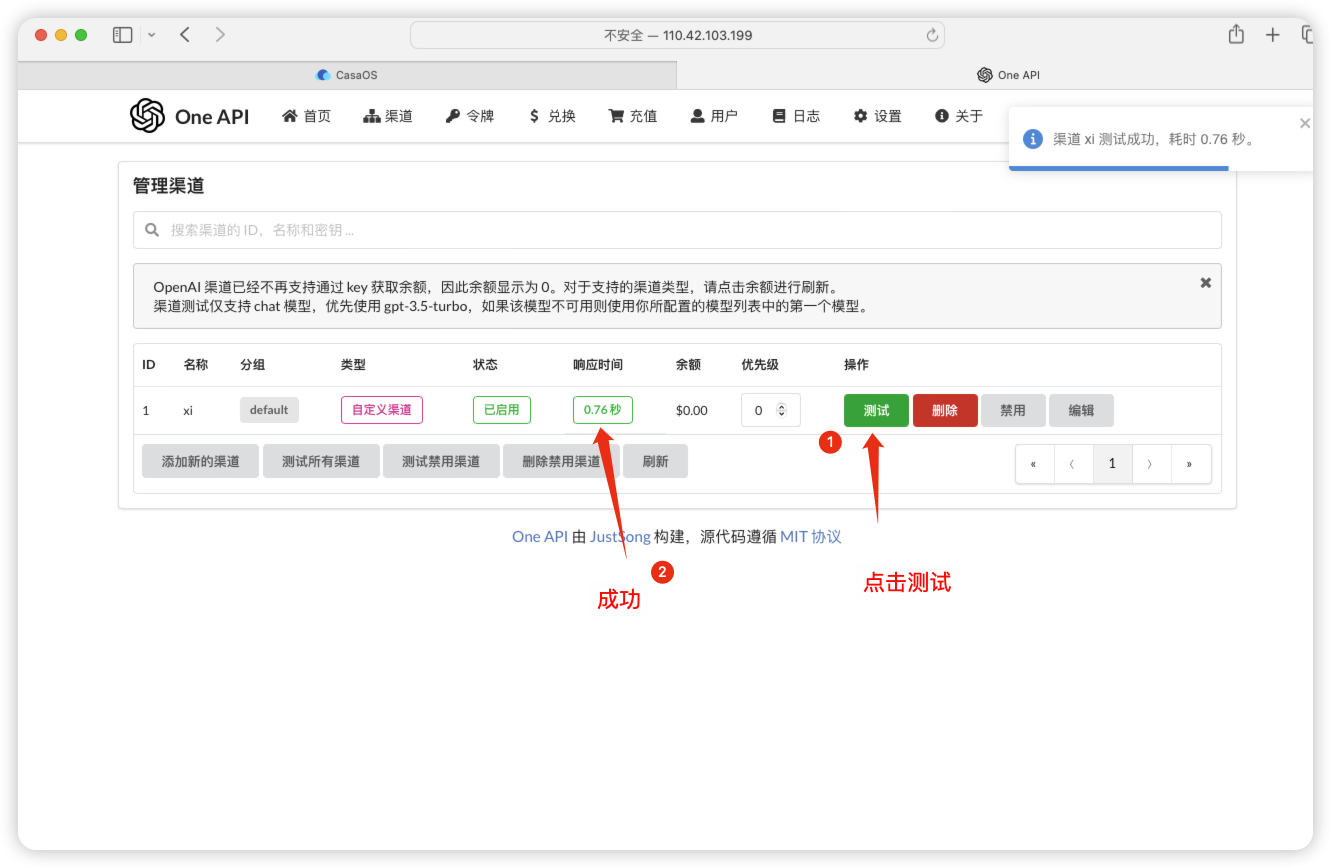Click the green 测试 button for xi
Image resolution: width=1331 pixels, height=868 pixels.
(x=876, y=410)
